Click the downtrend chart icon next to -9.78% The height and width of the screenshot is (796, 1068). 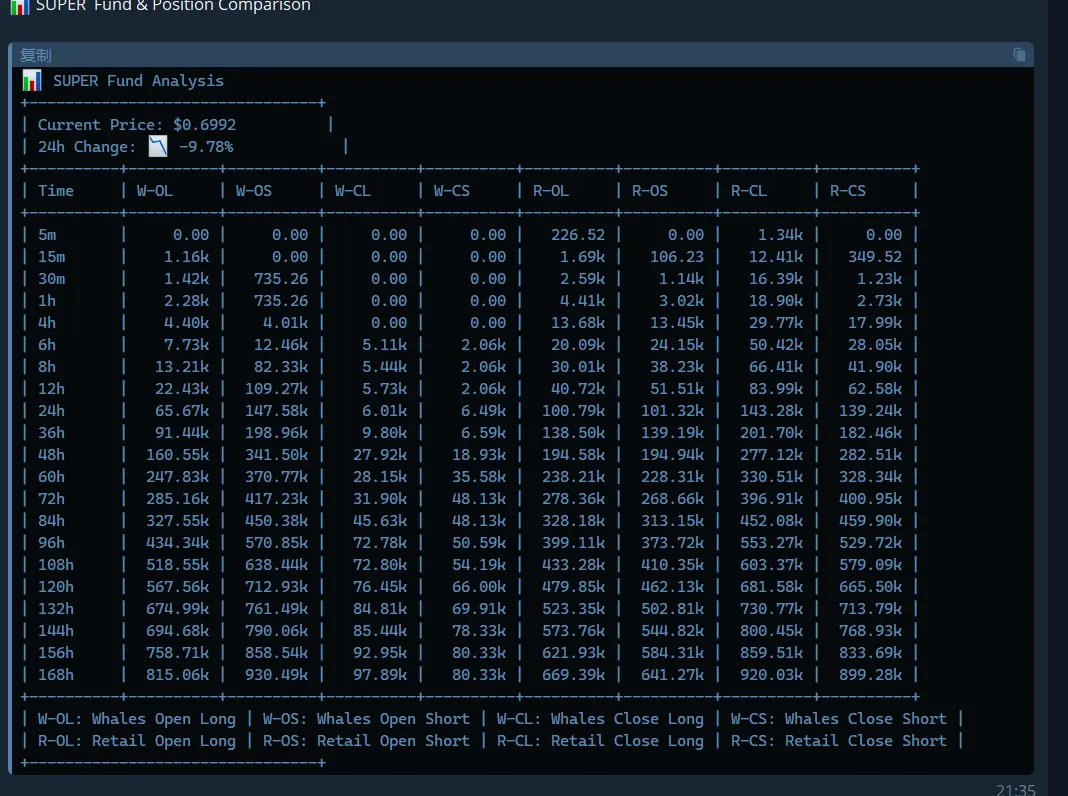158,147
